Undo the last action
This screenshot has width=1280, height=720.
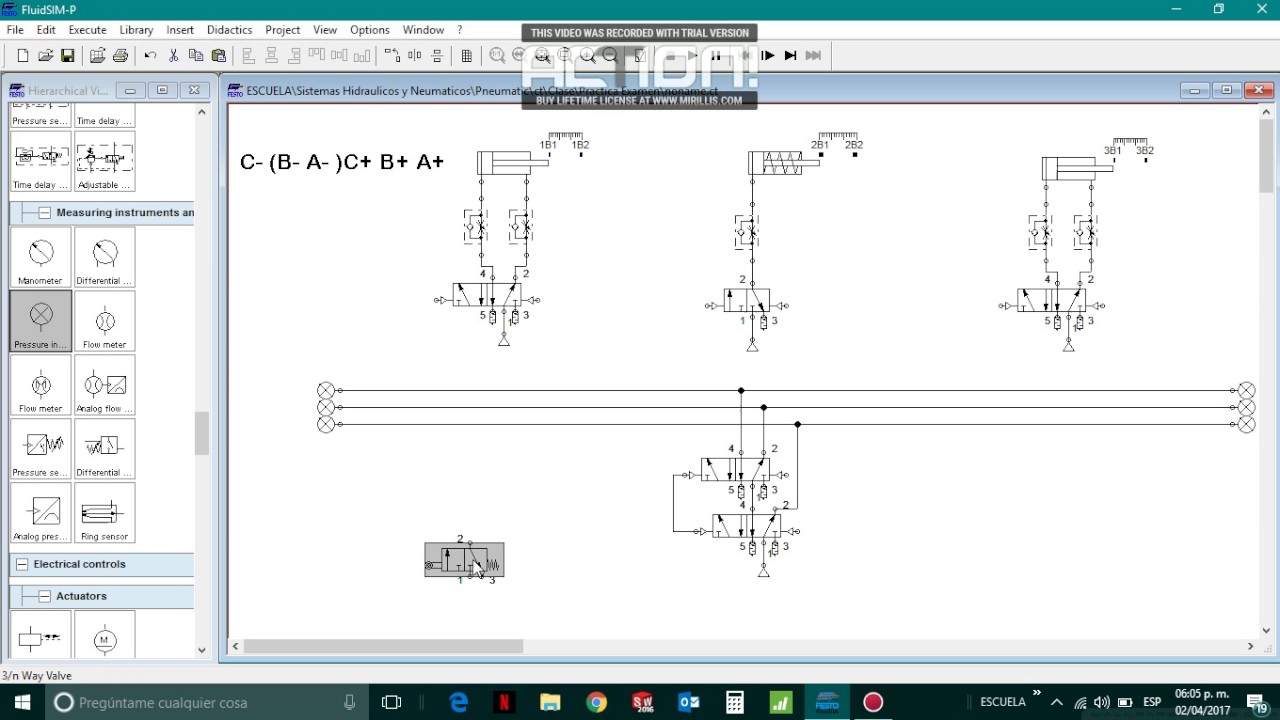coord(150,56)
